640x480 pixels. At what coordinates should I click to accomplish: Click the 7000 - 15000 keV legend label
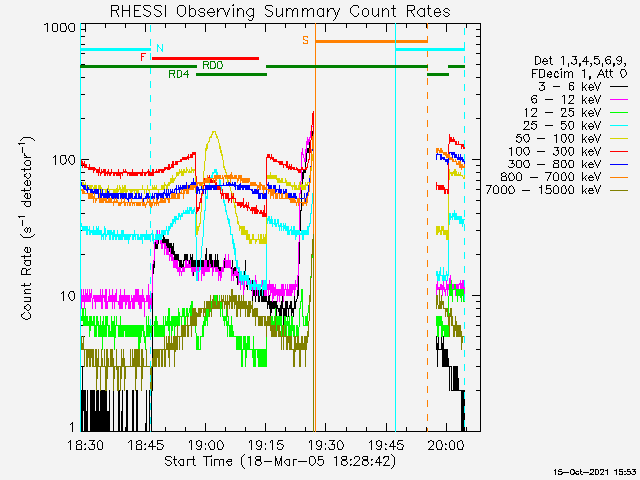pyautogui.click(x=544, y=190)
